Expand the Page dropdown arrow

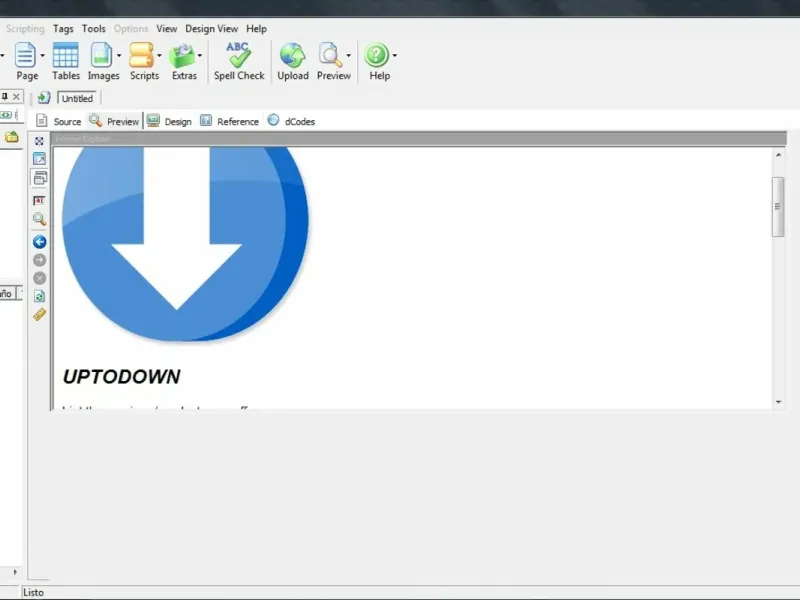(x=42, y=55)
